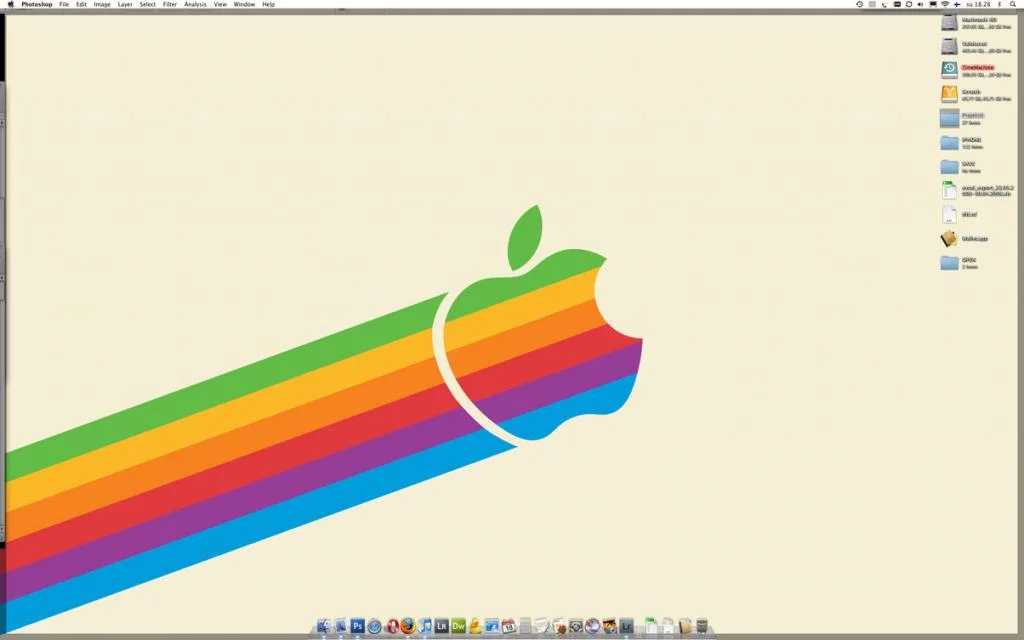Screen dimensions: 1024x640
Task: Open the Layer menu
Action: [125, 5]
